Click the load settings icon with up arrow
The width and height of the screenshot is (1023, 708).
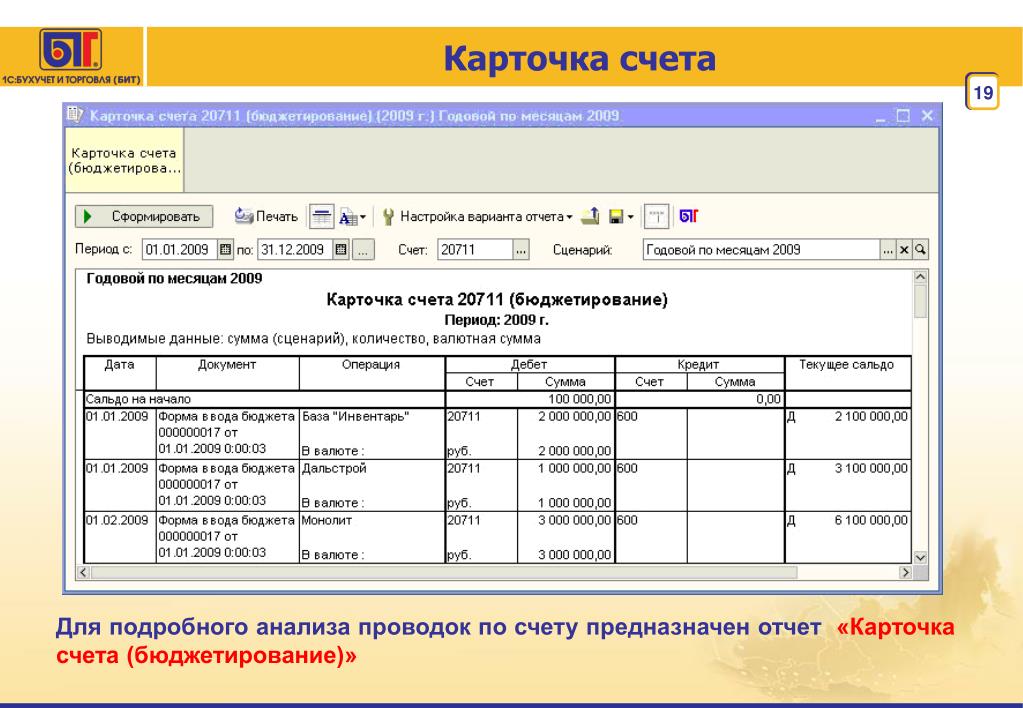tap(590, 216)
